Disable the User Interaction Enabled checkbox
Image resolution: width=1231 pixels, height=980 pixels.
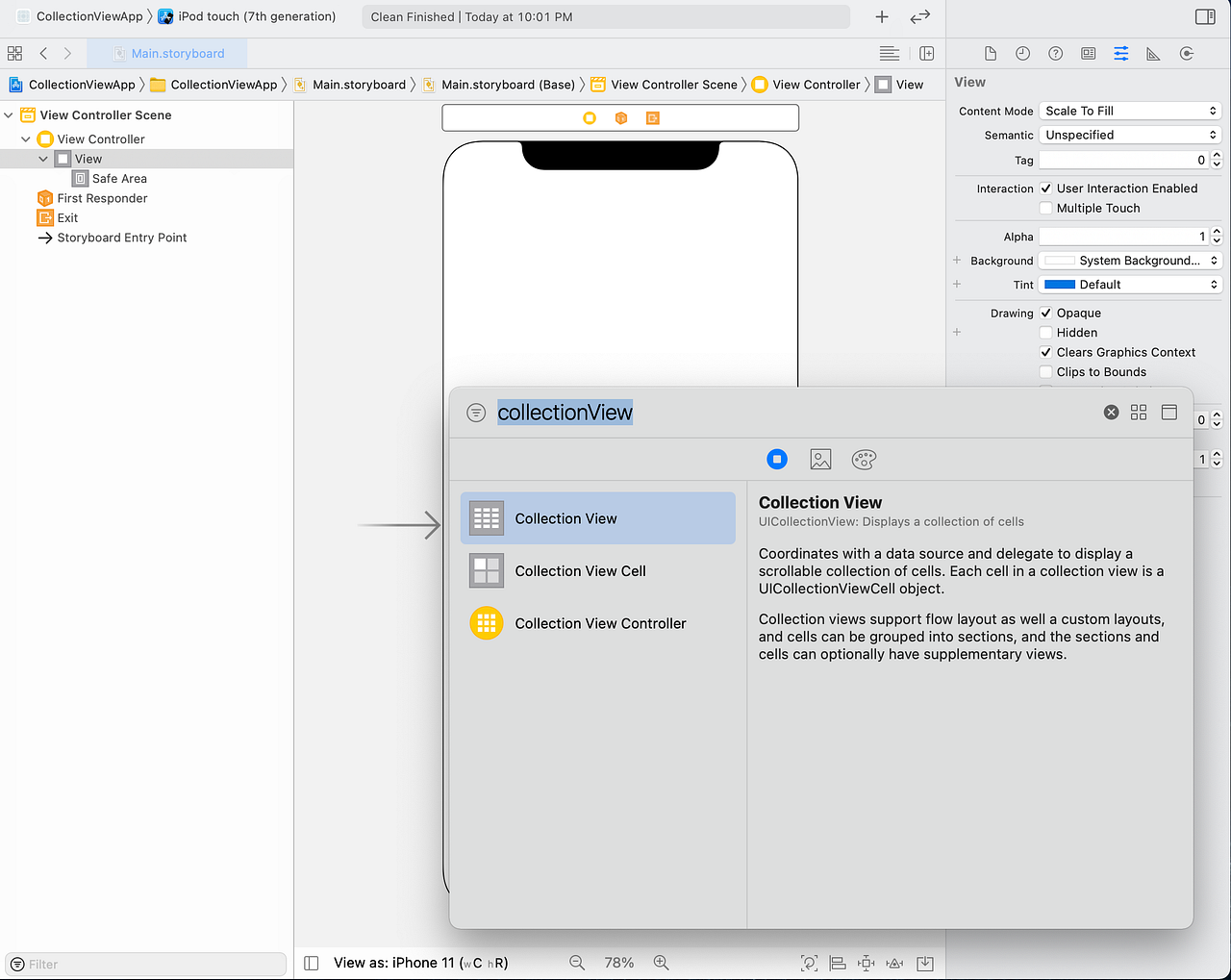[x=1045, y=188]
